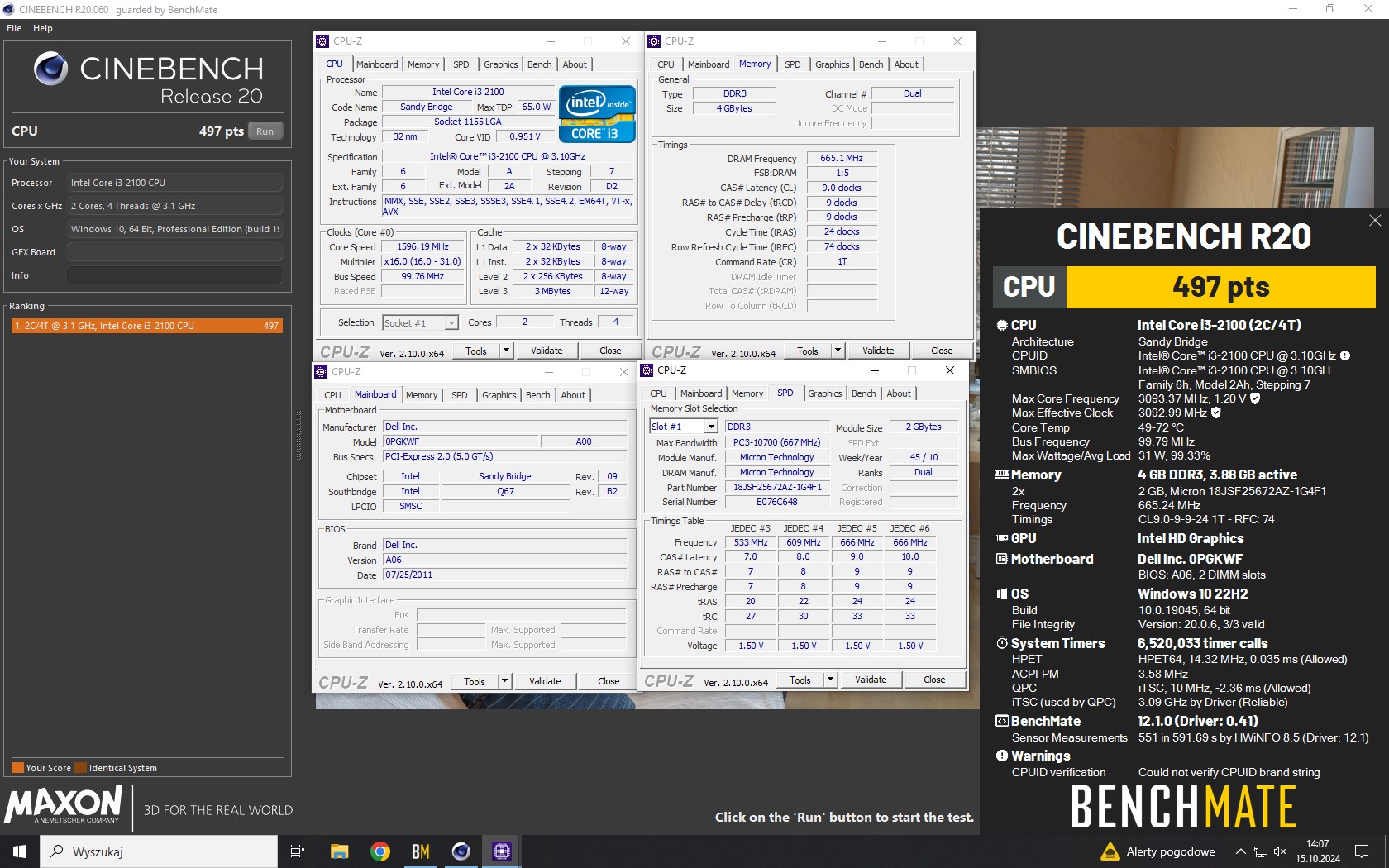
Task: Click the CPUID verified info icon
Action: click(1344, 355)
